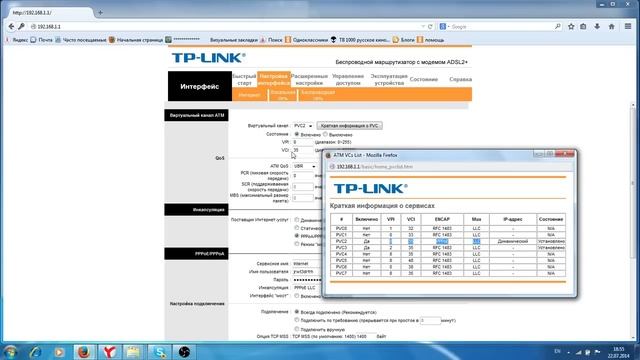Screen dimensions: 640x360
Task: Click the idle minutes input field
Action: [x=430, y=320]
